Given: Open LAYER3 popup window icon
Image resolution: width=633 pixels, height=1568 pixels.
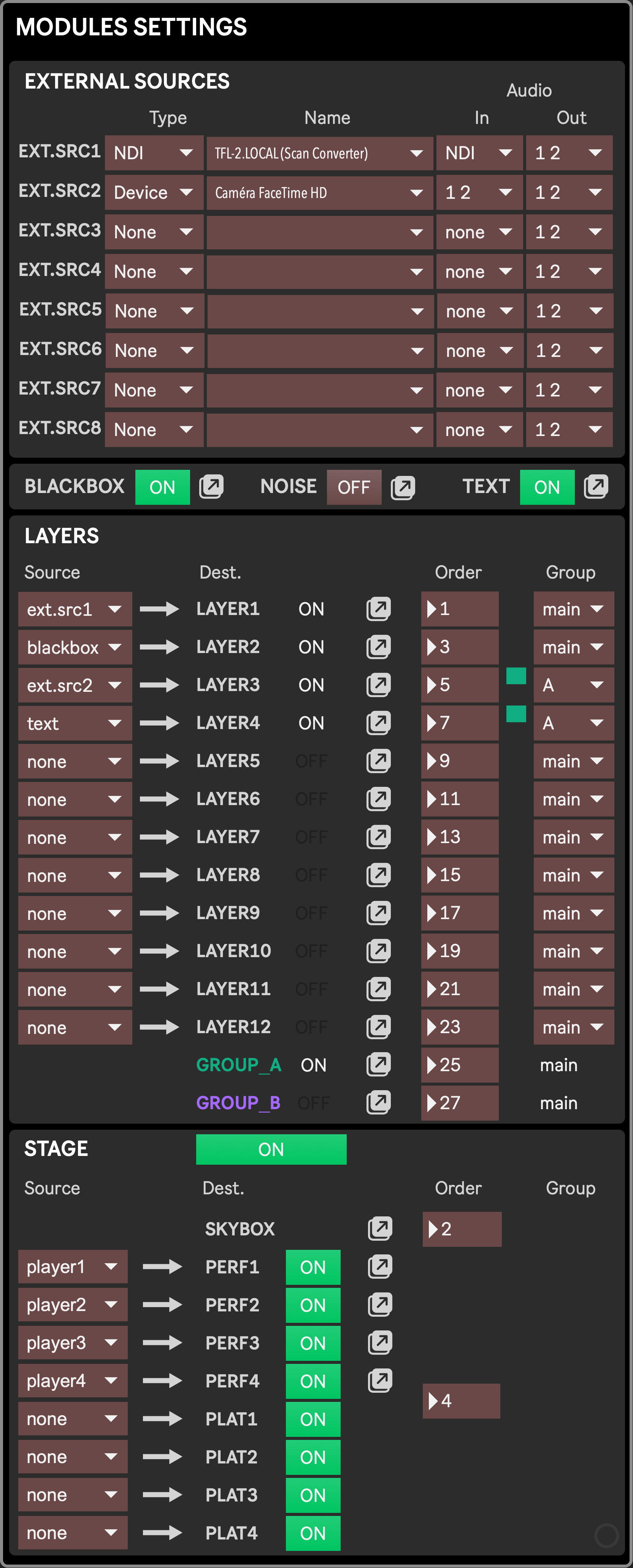Looking at the screenshot, I should 378,685.
